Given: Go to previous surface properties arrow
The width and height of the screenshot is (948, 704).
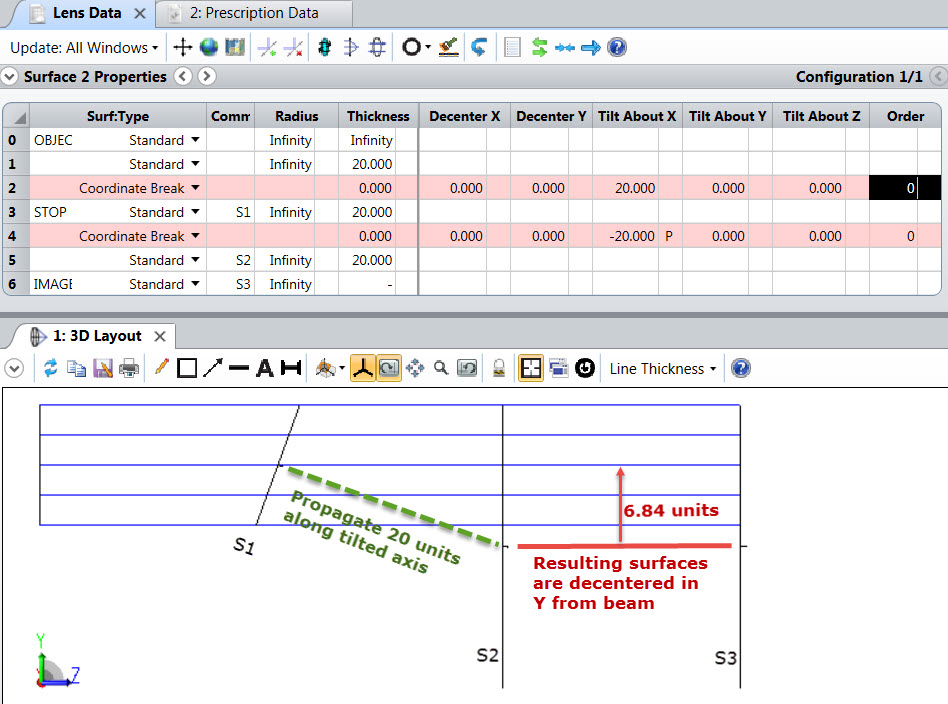Looking at the screenshot, I should (183, 76).
